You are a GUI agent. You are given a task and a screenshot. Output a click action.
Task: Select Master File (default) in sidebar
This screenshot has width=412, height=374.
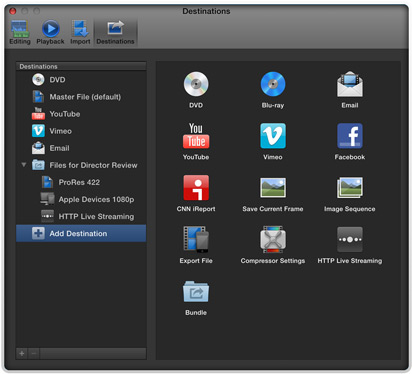(81, 97)
